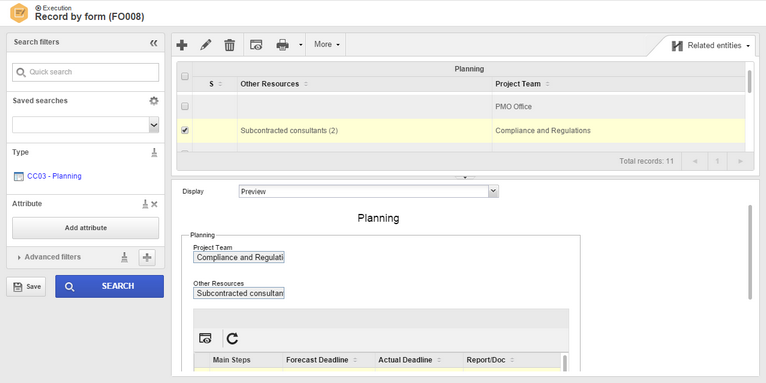The width and height of the screenshot is (766, 383).
Task: Click the printer icon
Action: tap(282, 45)
